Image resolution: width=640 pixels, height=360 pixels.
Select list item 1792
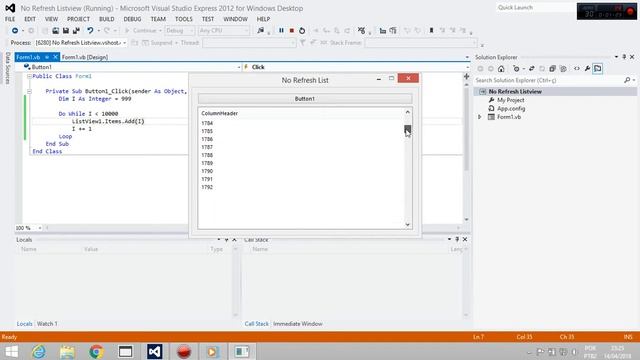tap(207, 187)
